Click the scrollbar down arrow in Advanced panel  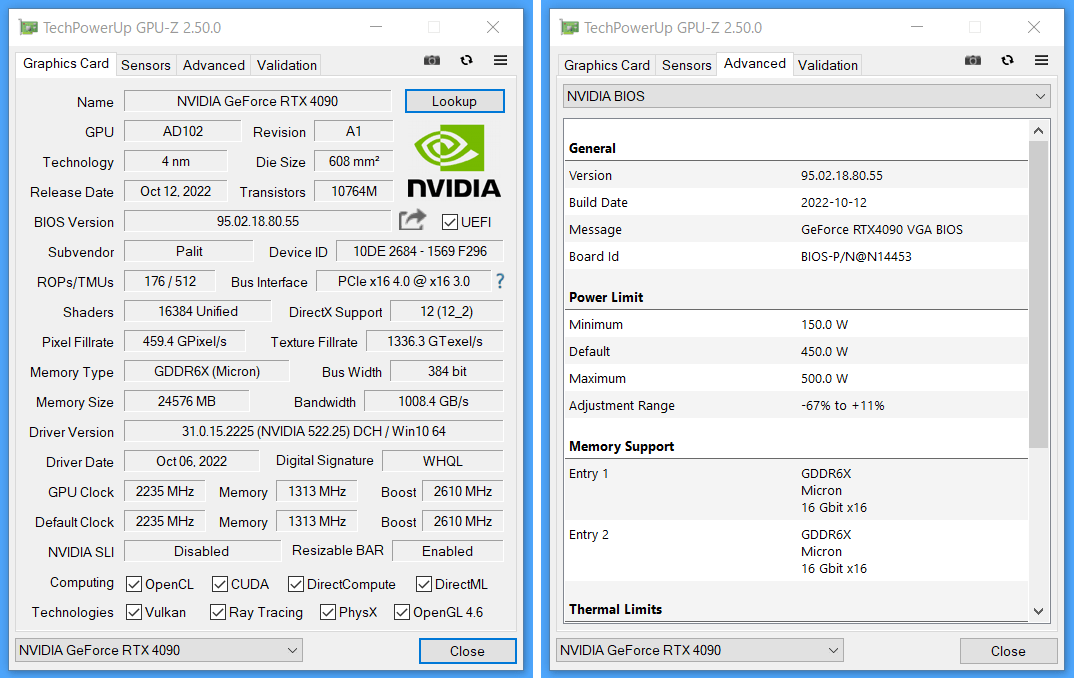click(1038, 611)
